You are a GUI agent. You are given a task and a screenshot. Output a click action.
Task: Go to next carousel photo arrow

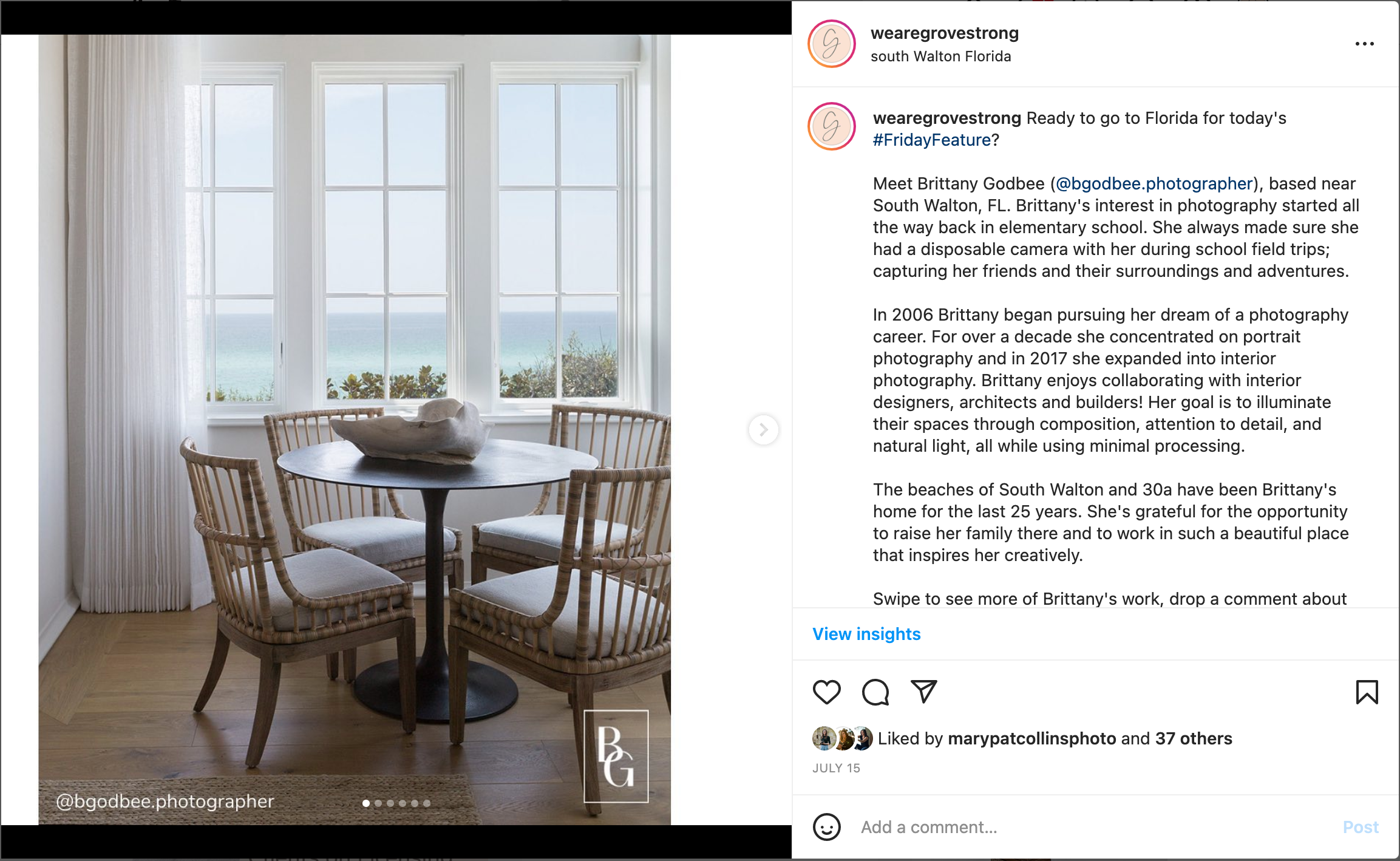[763, 430]
